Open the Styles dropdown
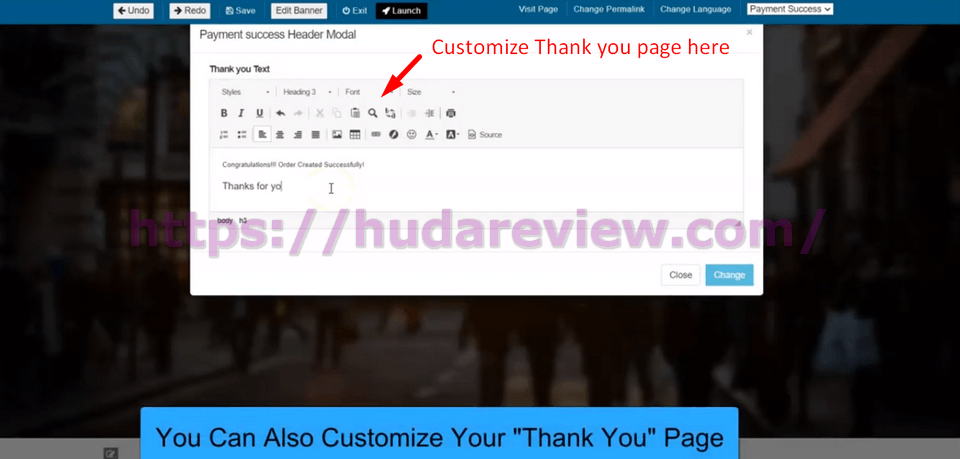The height and width of the screenshot is (459, 960). pos(245,92)
